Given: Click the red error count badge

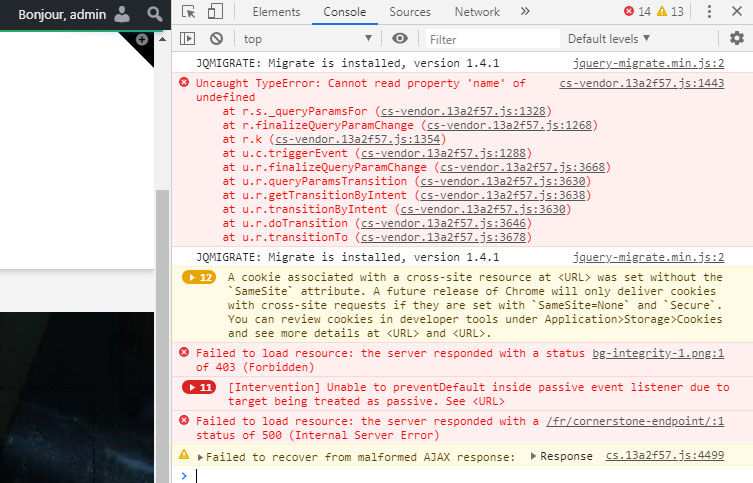Looking at the screenshot, I should (x=636, y=12).
